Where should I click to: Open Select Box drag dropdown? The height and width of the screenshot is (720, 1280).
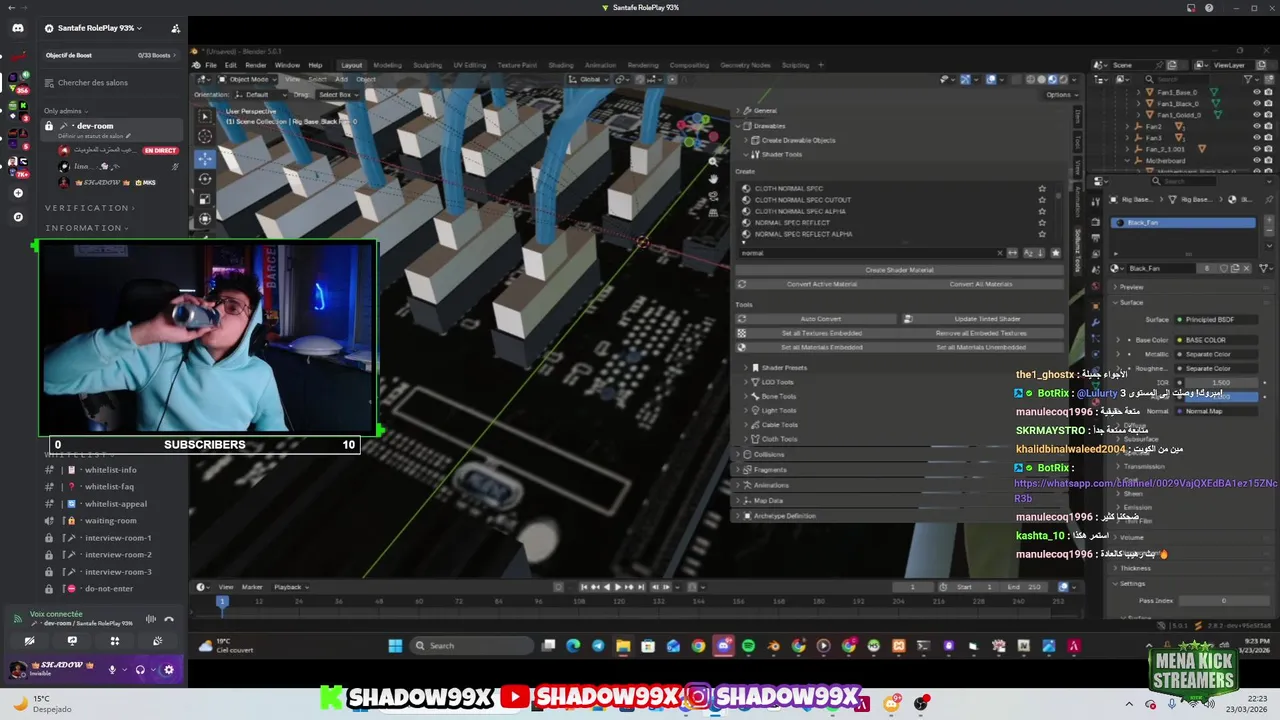338,95
